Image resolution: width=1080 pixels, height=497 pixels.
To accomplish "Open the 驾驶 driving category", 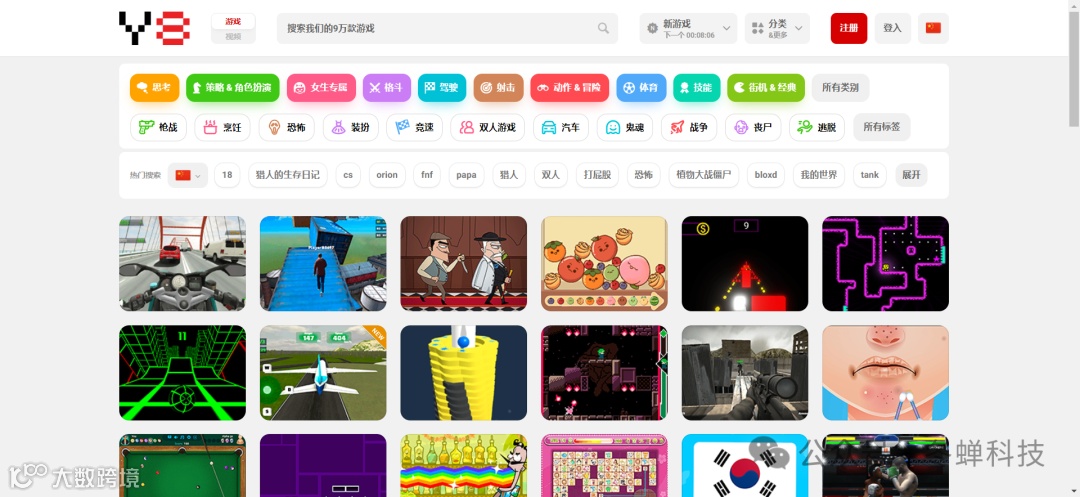I will point(442,88).
